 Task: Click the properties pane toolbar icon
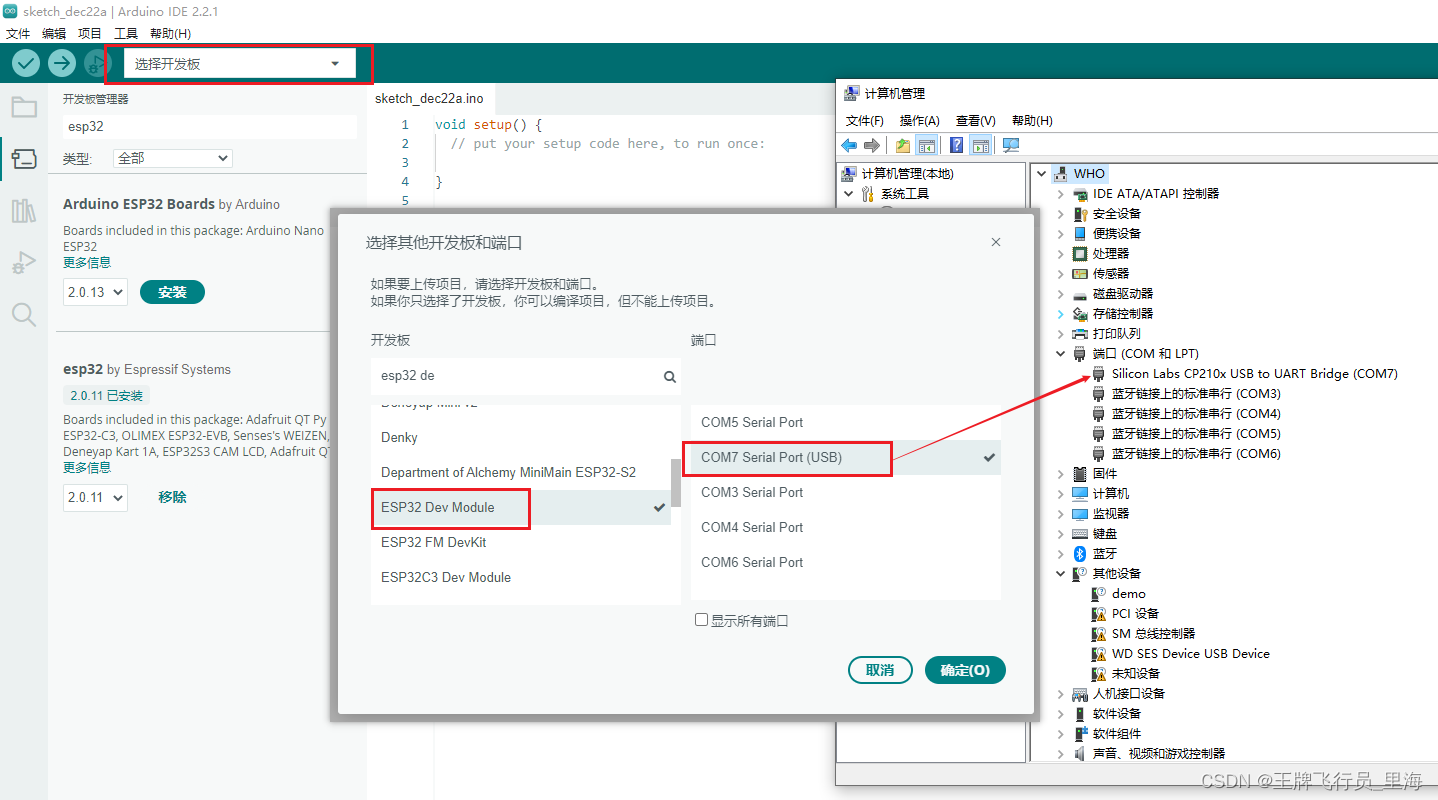[x=981, y=146]
